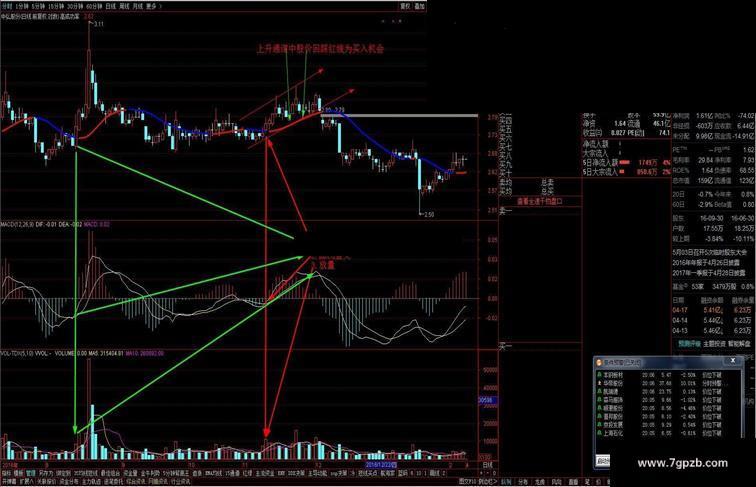Select the 指标 tab at bottom left

coord(6,473)
